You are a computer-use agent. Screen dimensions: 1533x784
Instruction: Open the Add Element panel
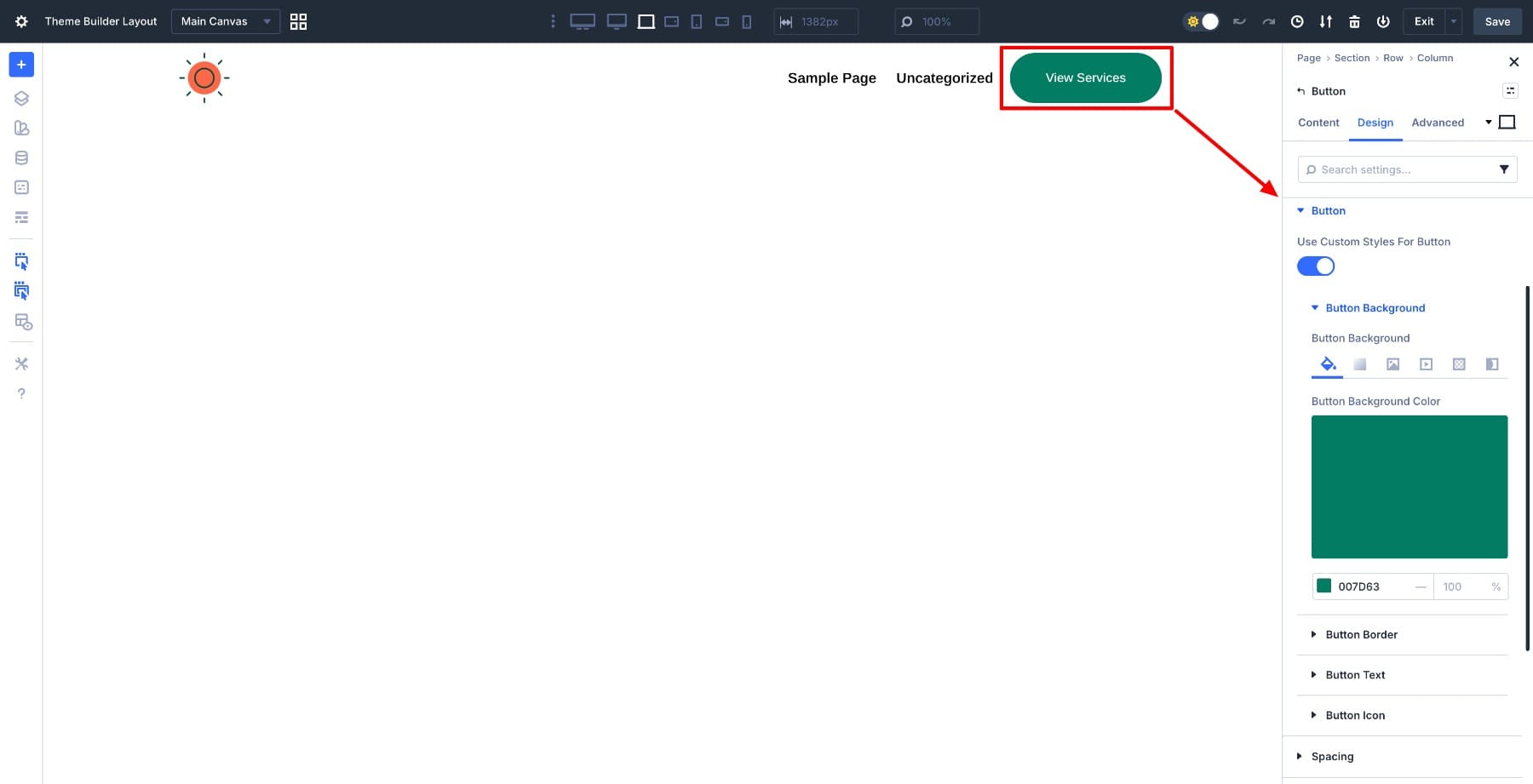pos(21,64)
